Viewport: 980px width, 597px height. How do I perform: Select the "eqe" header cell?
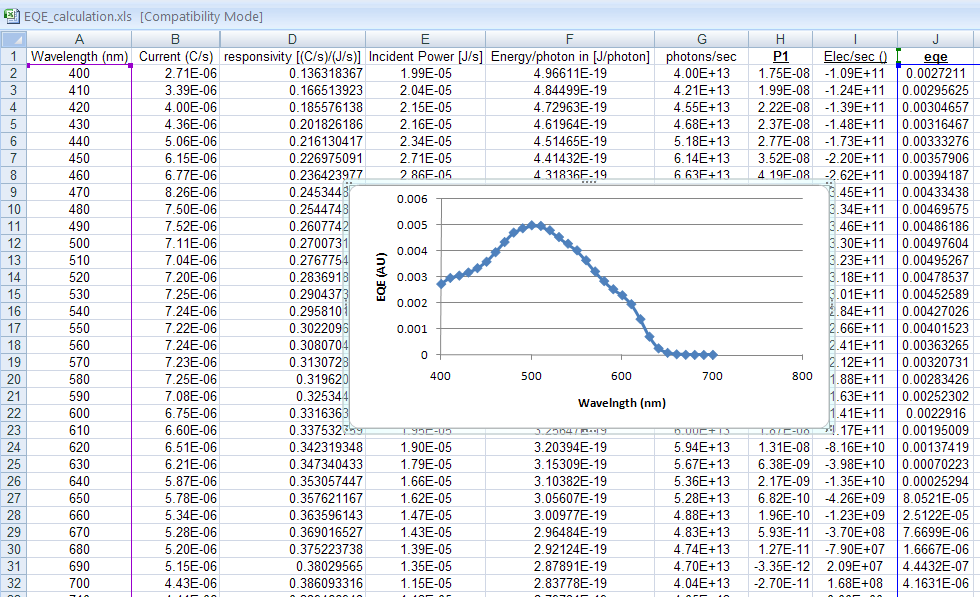[935, 57]
